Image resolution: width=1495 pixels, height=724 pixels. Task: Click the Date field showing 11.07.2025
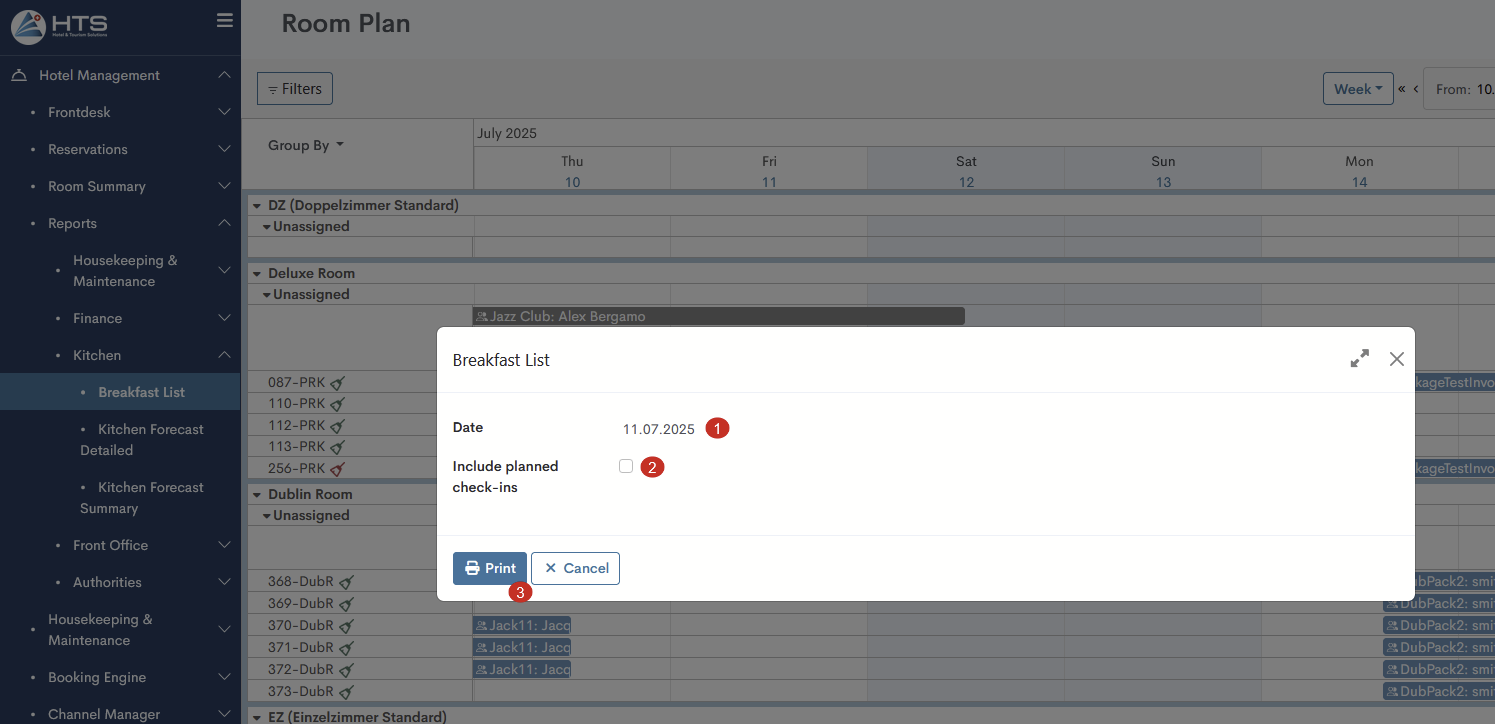pos(658,429)
